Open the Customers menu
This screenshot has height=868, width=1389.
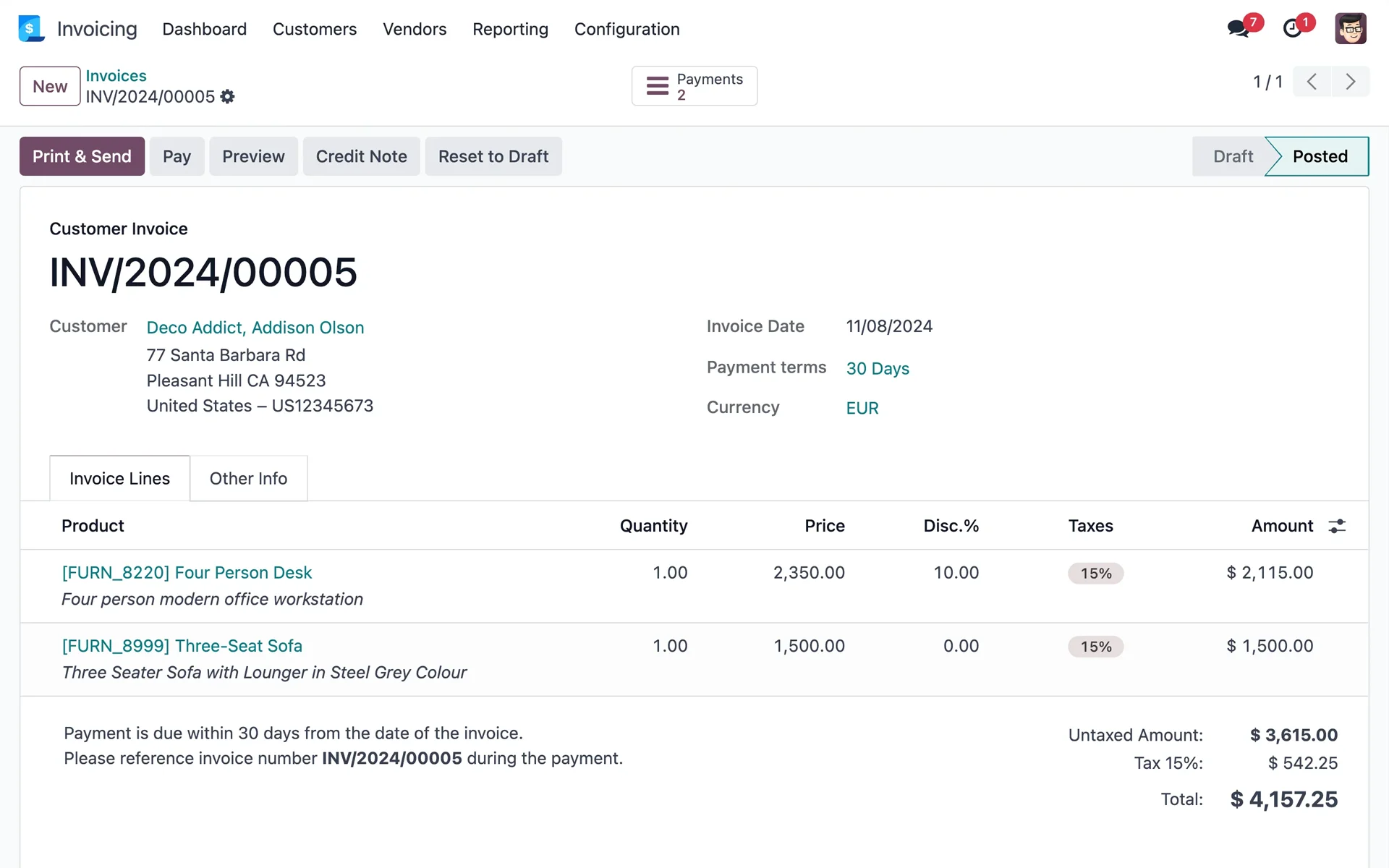(314, 28)
